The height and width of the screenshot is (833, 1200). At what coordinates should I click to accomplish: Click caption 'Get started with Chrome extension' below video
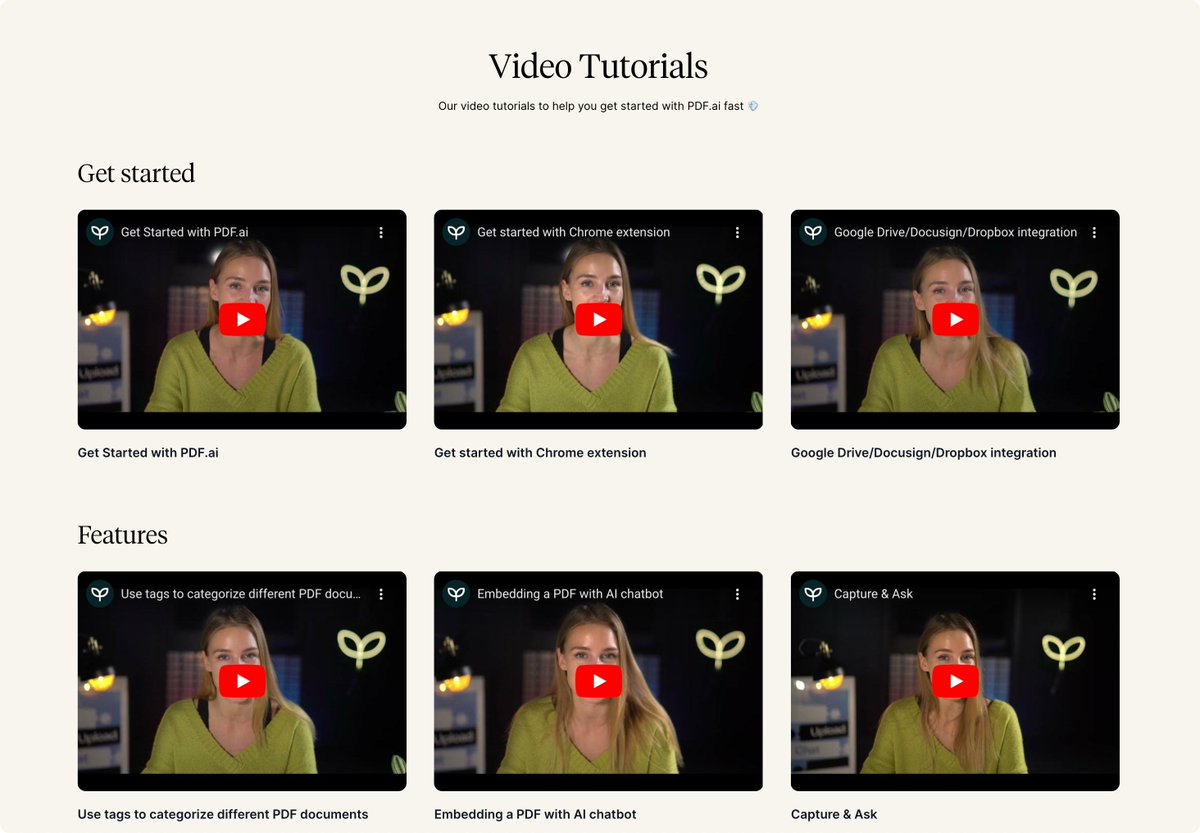click(540, 453)
